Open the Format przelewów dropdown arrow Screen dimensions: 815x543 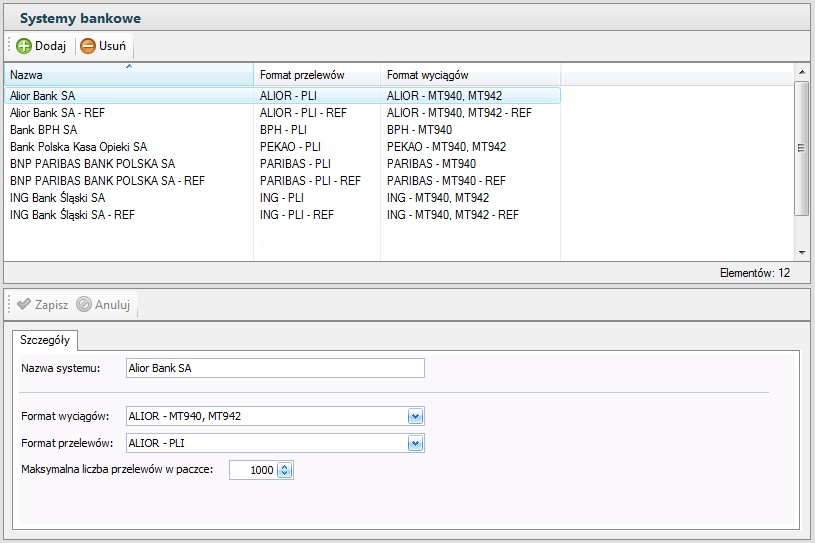[415, 443]
